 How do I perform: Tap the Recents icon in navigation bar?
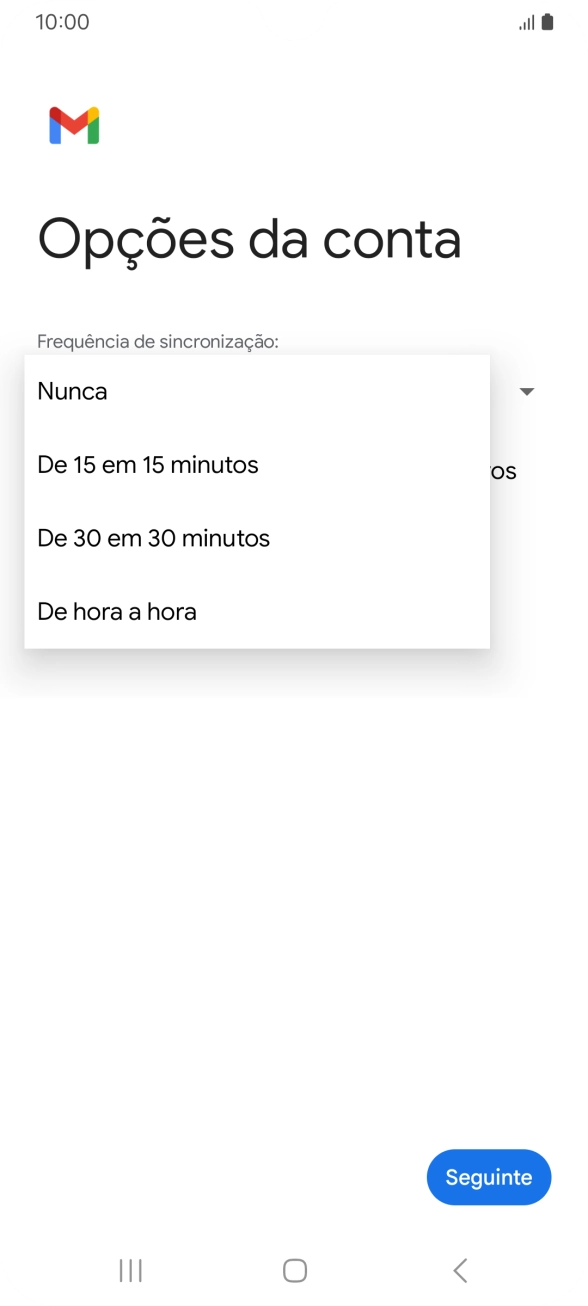[130, 1270]
